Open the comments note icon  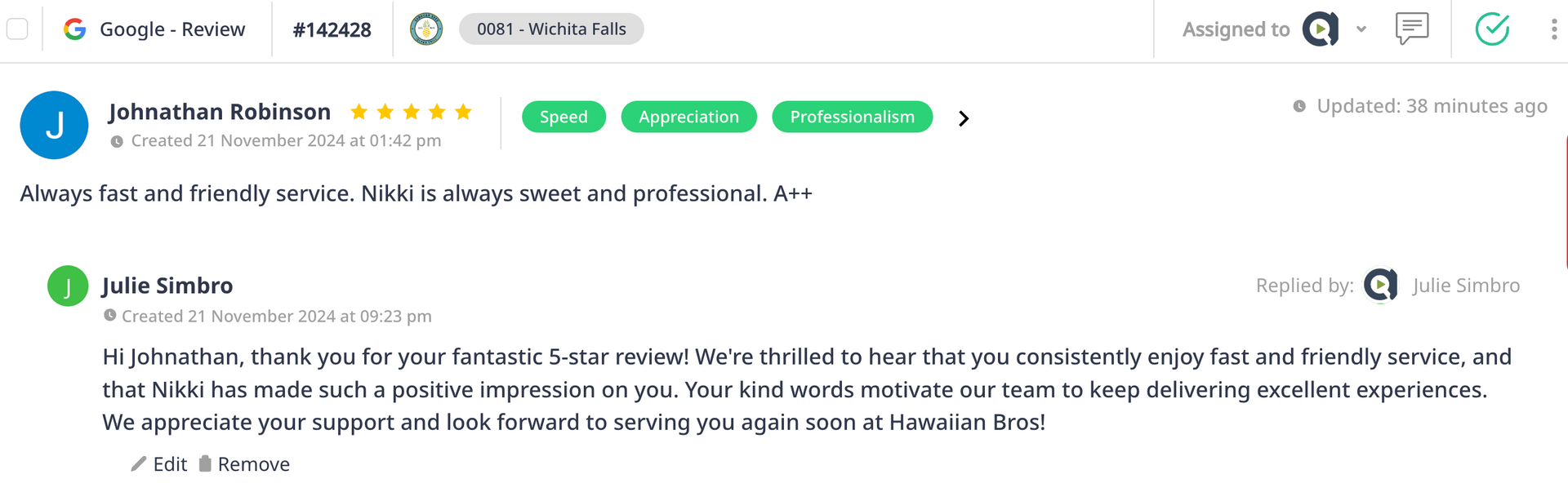(x=1412, y=29)
